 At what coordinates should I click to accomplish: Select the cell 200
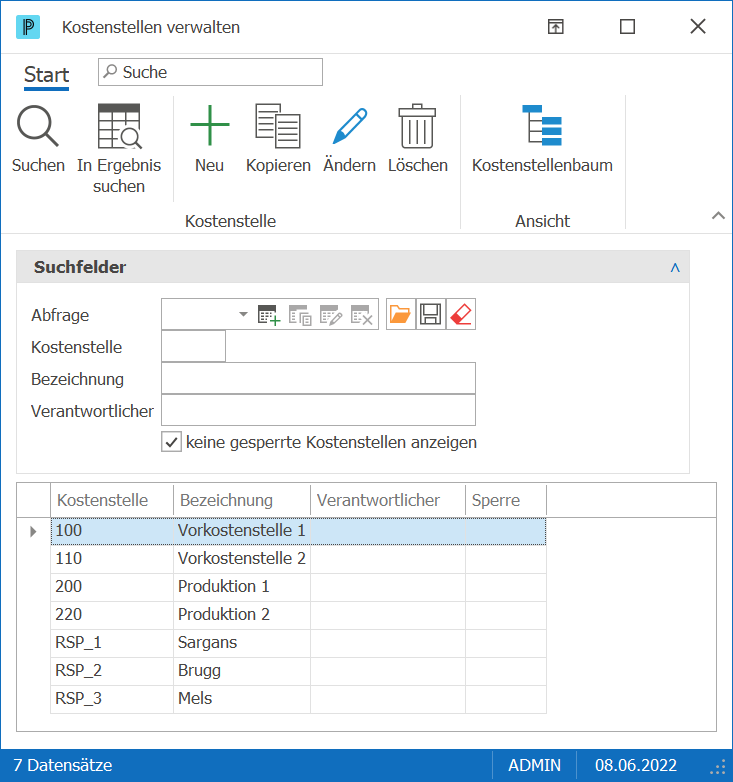click(112, 586)
